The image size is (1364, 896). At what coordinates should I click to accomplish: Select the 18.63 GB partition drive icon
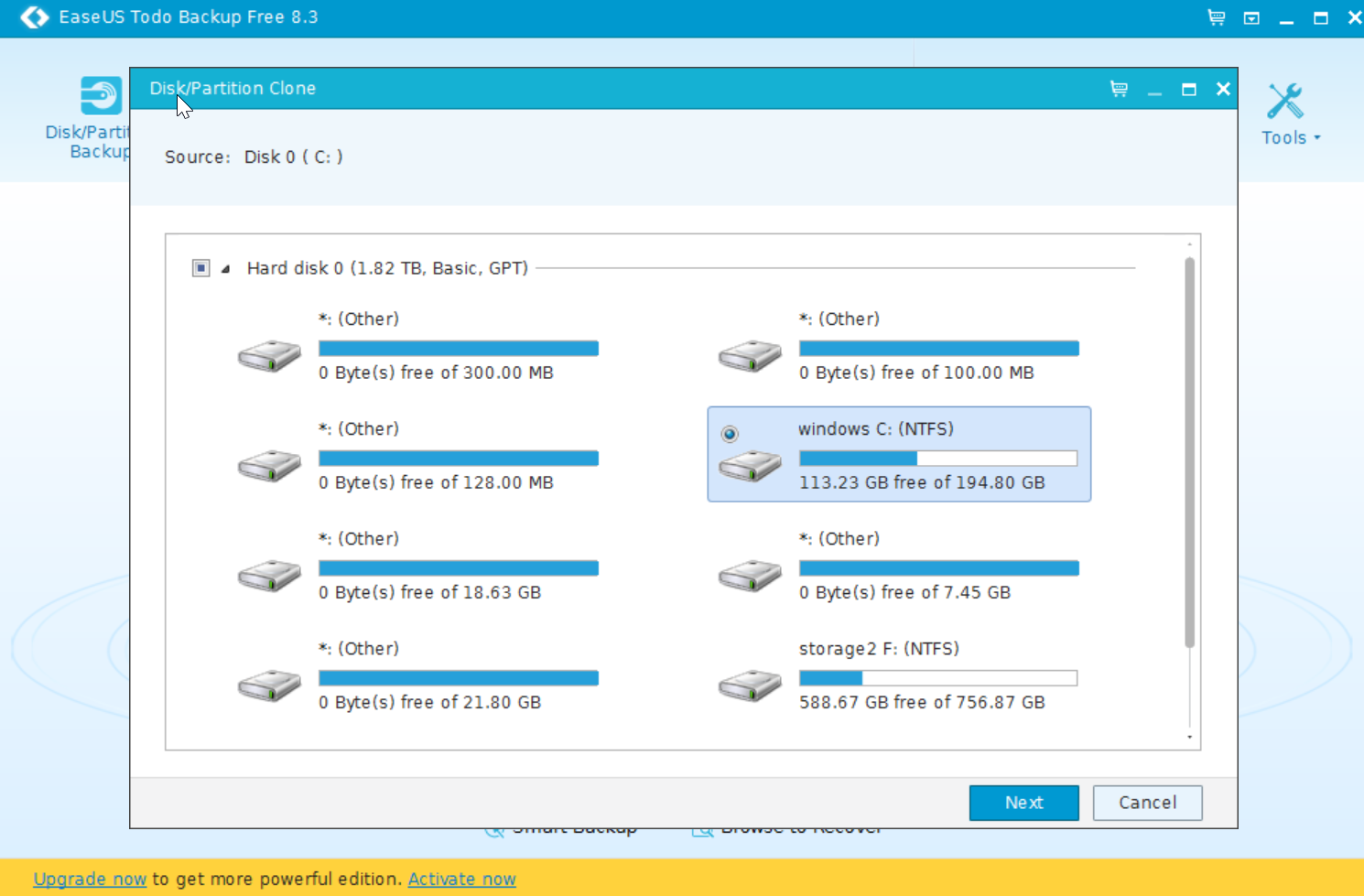(x=269, y=575)
